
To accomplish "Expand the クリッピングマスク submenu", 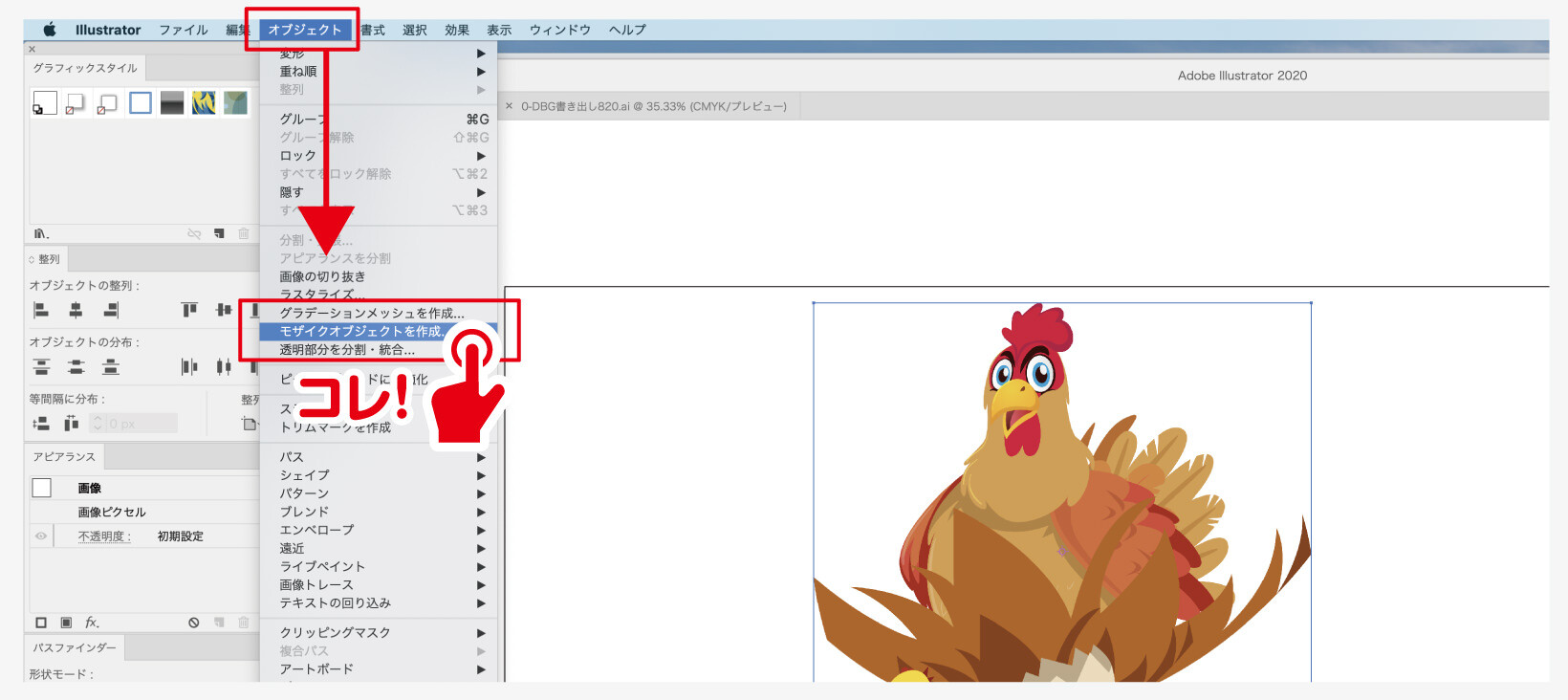I will pos(379,633).
